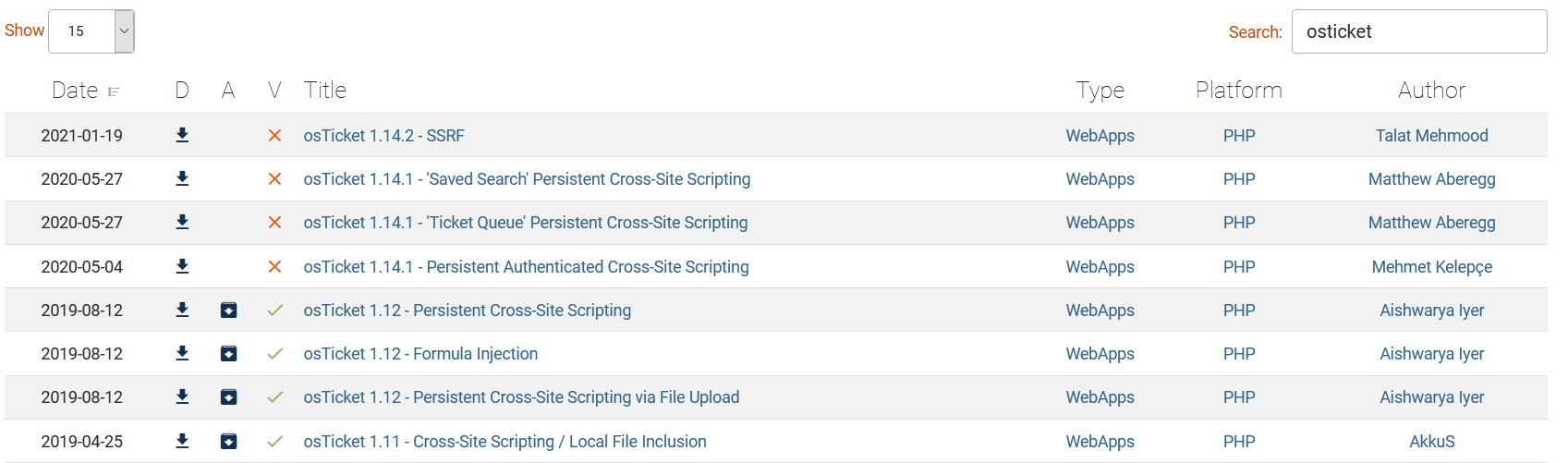Viewport: 1568px width, 463px height.
Task: Download vulnerable app for osTicket 1.11
Action: pyautogui.click(x=228, y=442)
